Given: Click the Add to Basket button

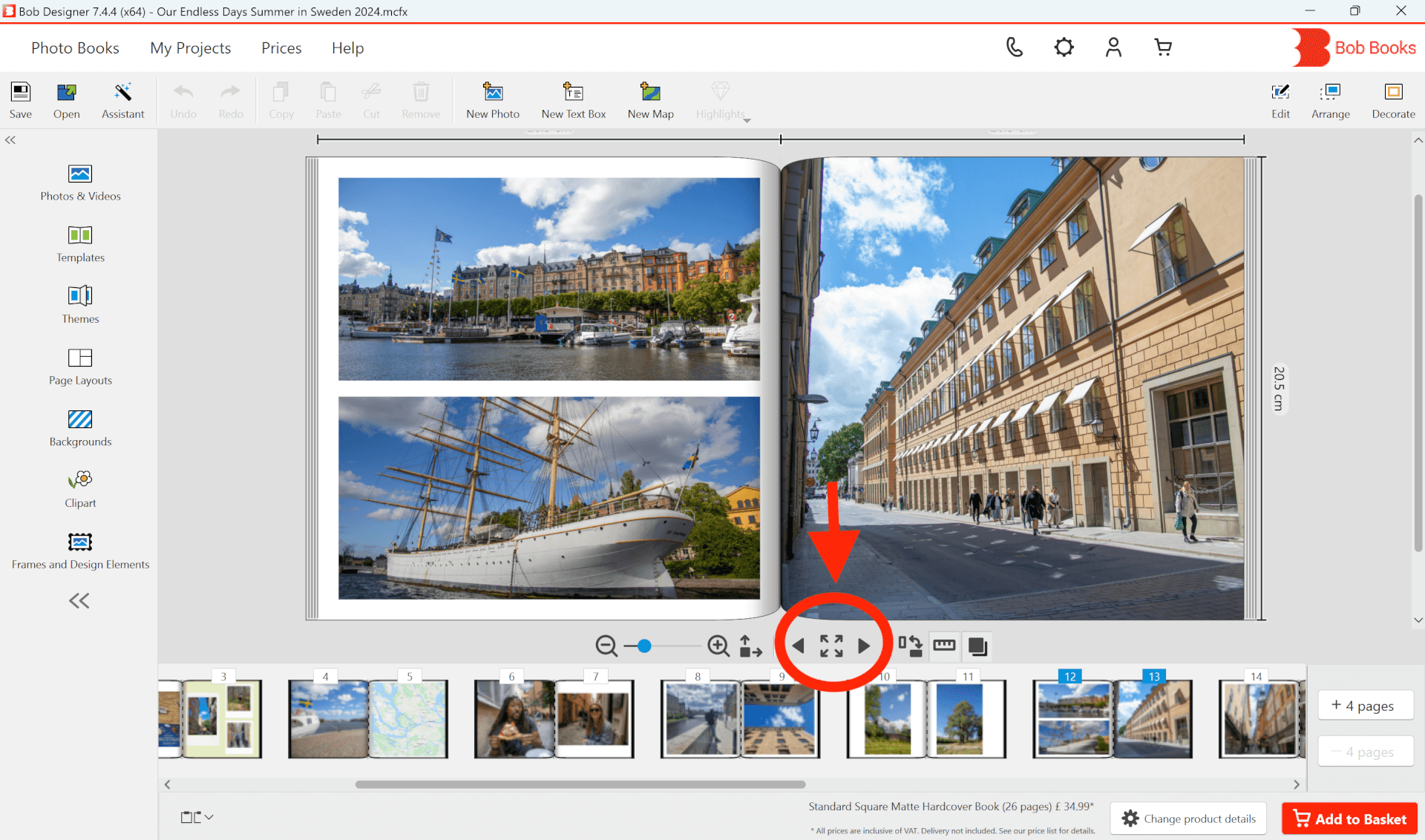Looking at the screenshot, I should 1349,818.
